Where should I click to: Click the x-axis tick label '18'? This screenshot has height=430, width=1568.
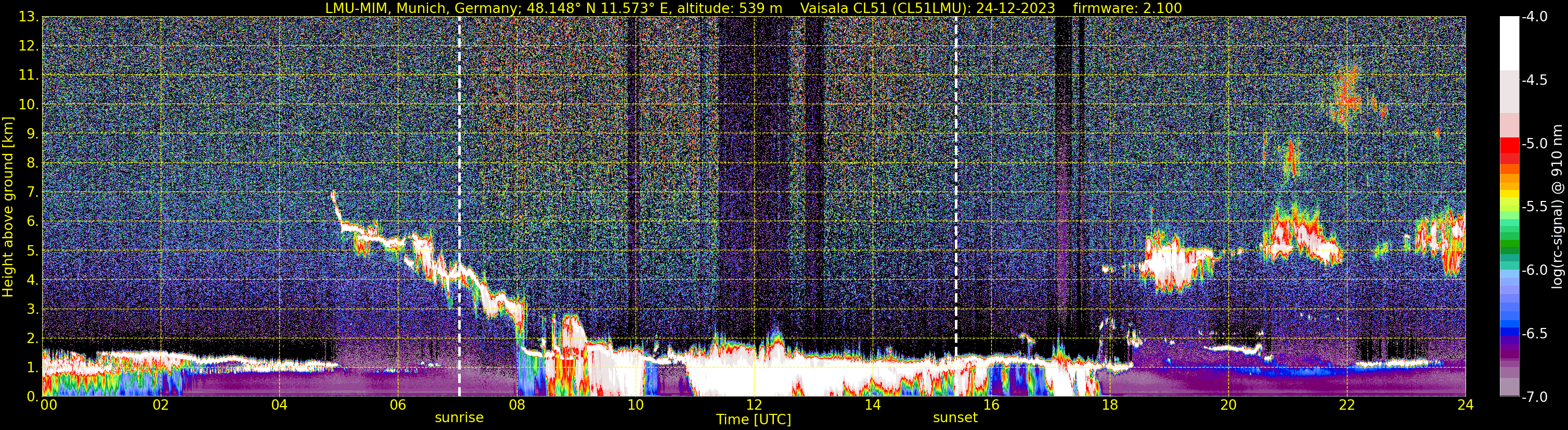(1110, 405)
